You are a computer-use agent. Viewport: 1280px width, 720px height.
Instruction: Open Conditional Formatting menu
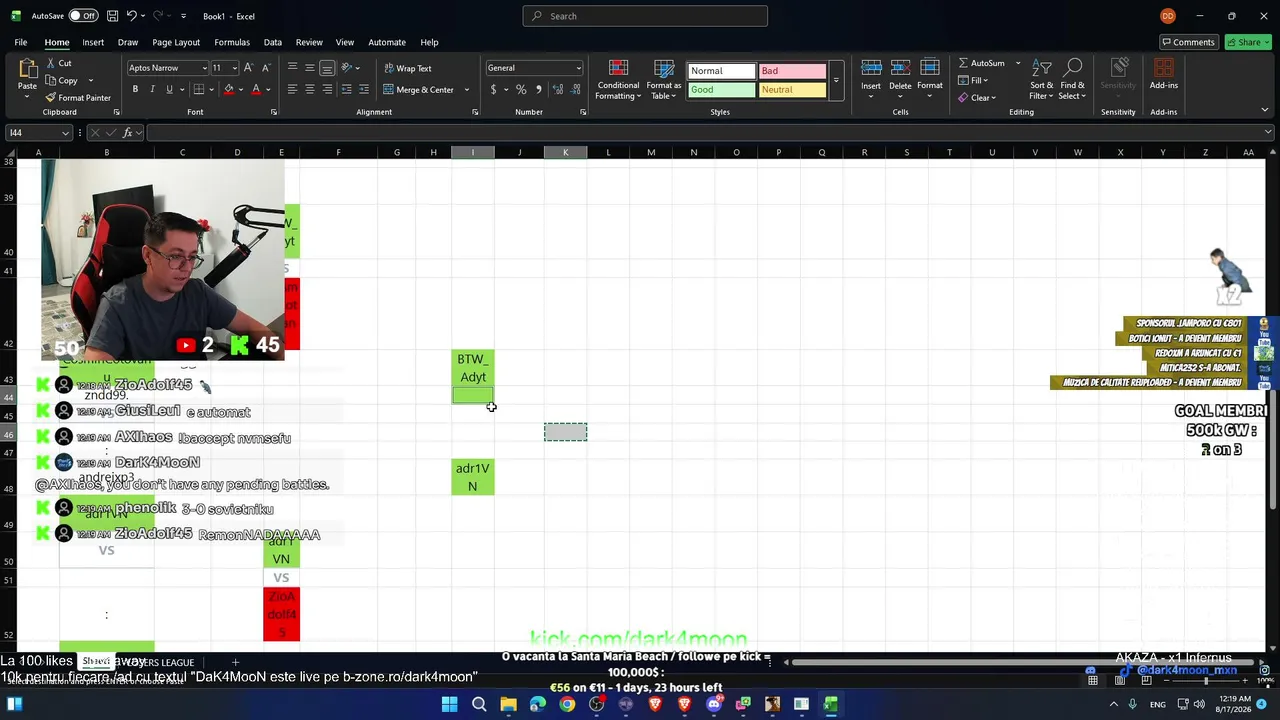(618, 79)
